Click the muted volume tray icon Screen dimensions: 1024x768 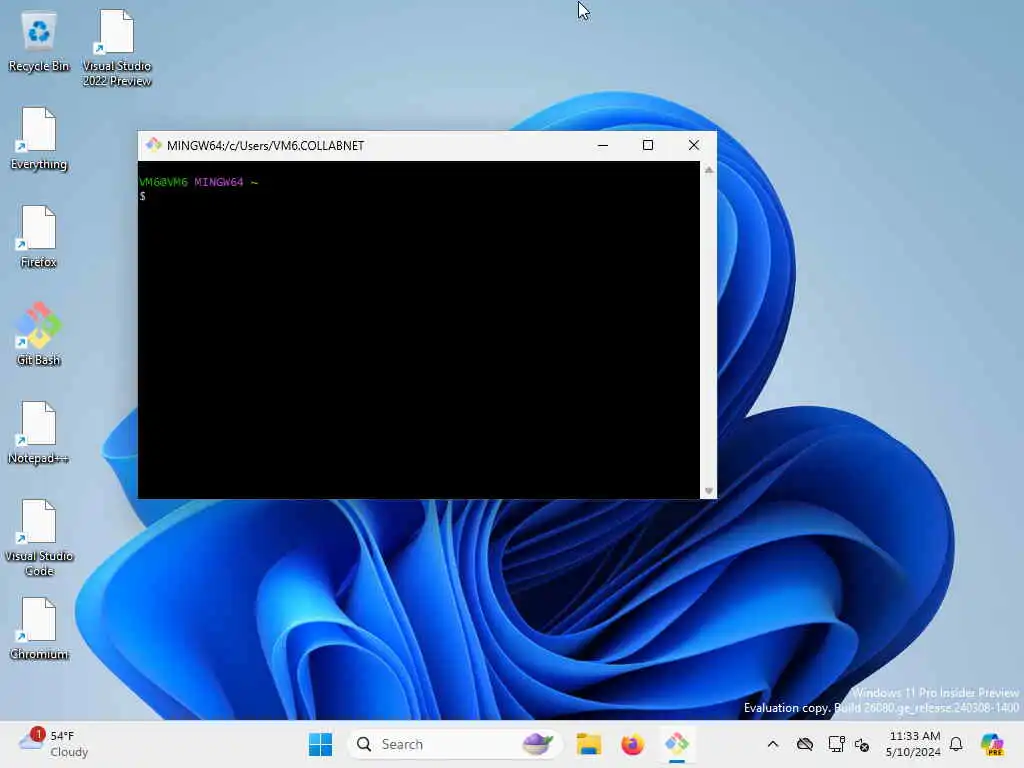862,744
